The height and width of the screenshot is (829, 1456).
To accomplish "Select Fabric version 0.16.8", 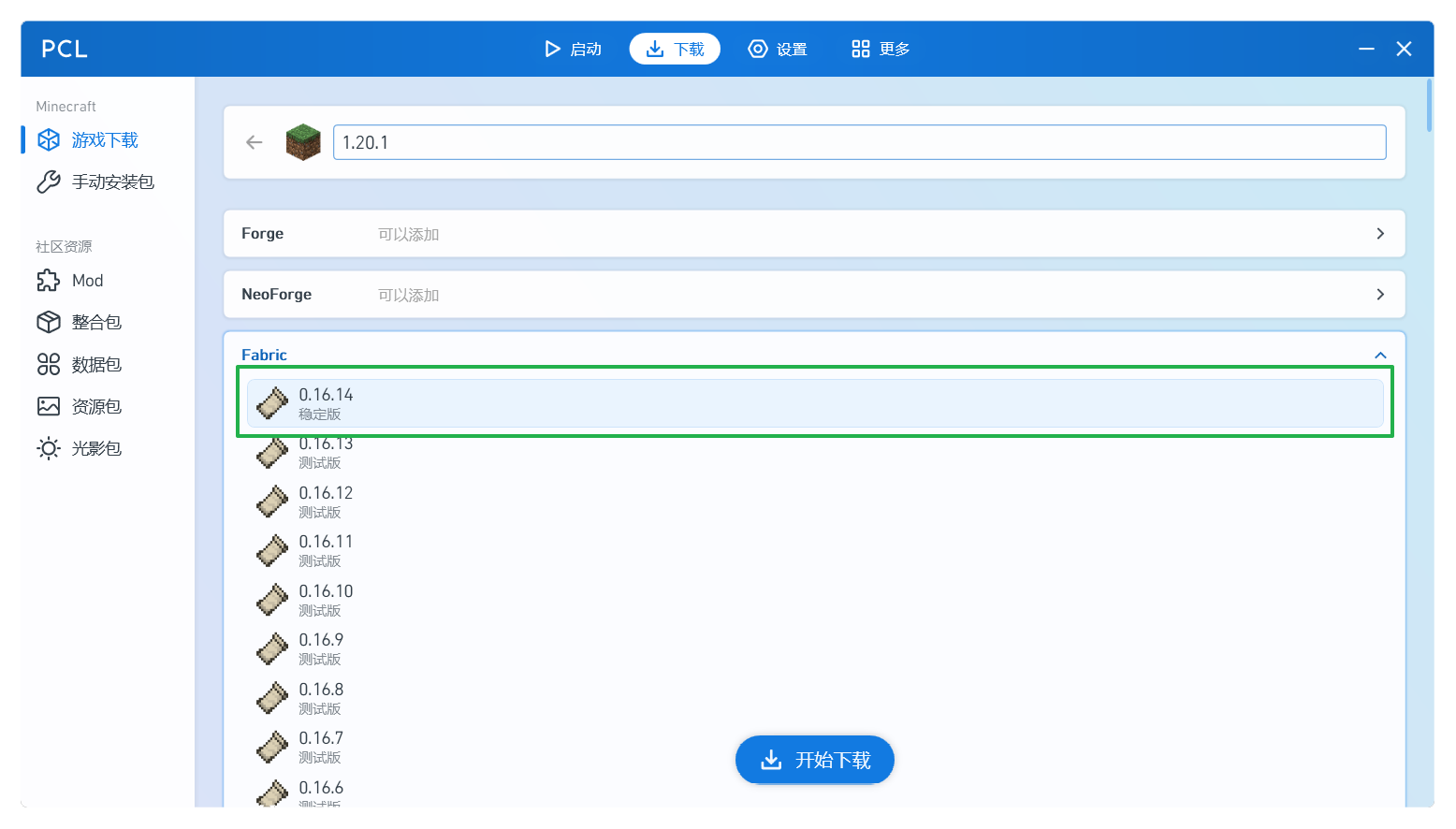I will pos(815,698).
